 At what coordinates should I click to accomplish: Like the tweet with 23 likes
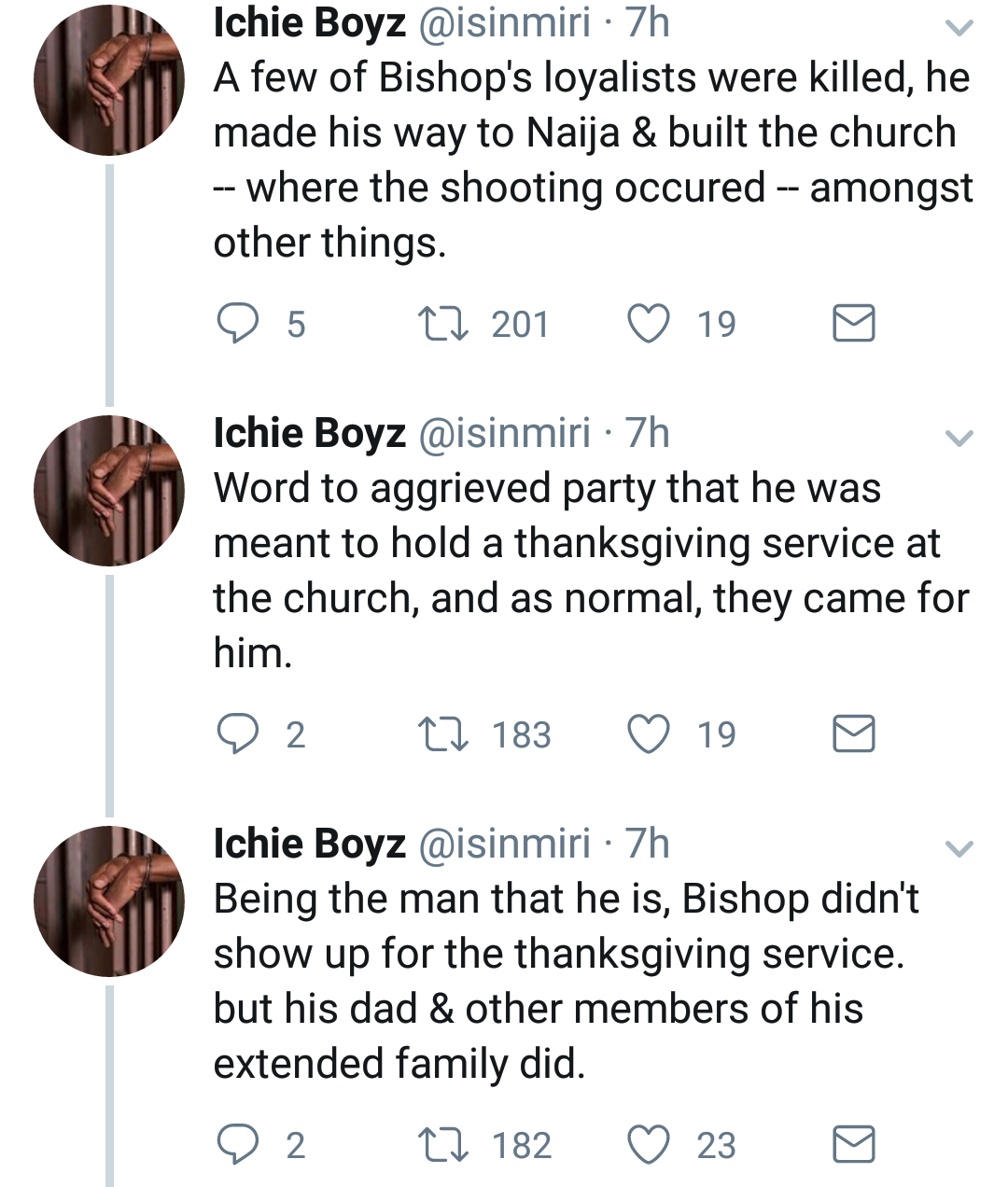click(648, 1145)
